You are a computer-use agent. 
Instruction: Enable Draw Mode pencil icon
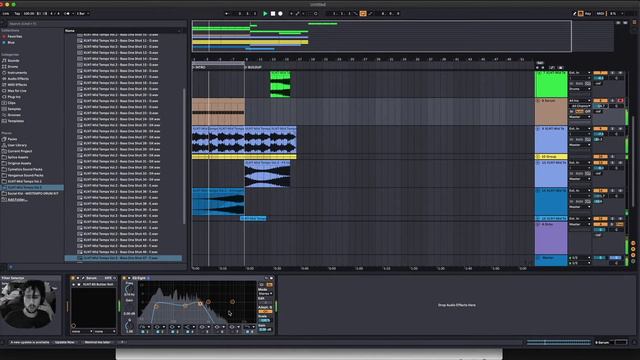(x=574, y=13)
